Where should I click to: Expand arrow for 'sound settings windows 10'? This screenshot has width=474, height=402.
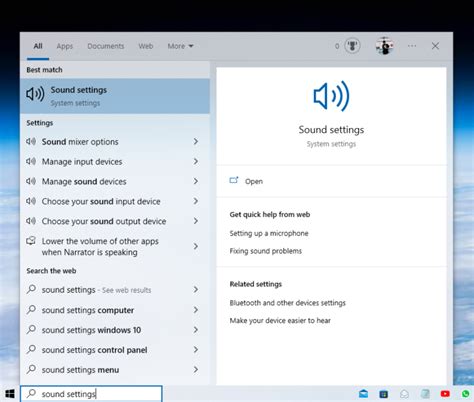(196, 330)
